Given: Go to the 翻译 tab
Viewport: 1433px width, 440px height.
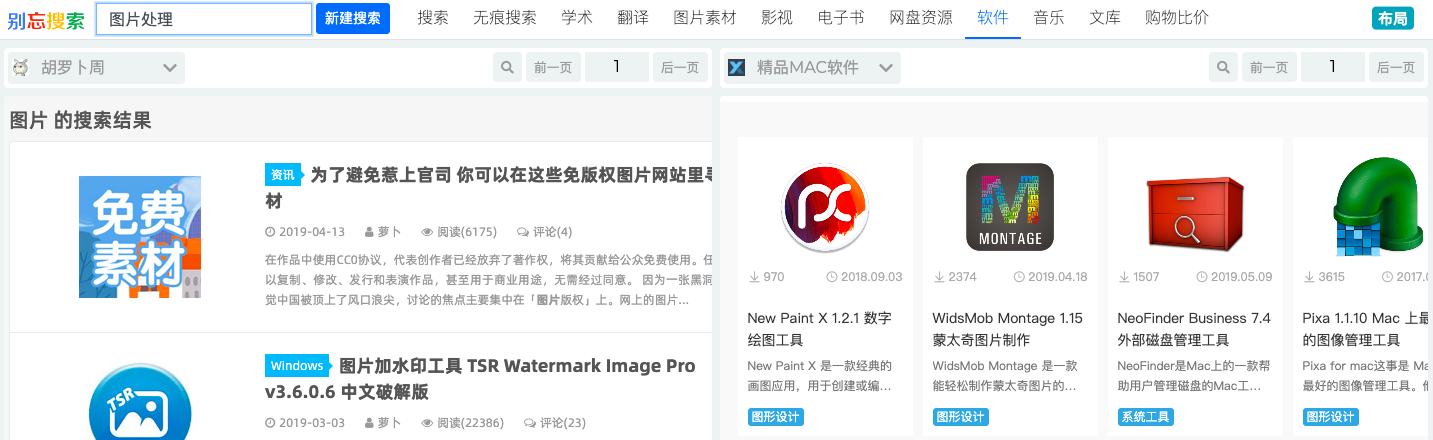Looking at the screenshot, I should point(633,18).
